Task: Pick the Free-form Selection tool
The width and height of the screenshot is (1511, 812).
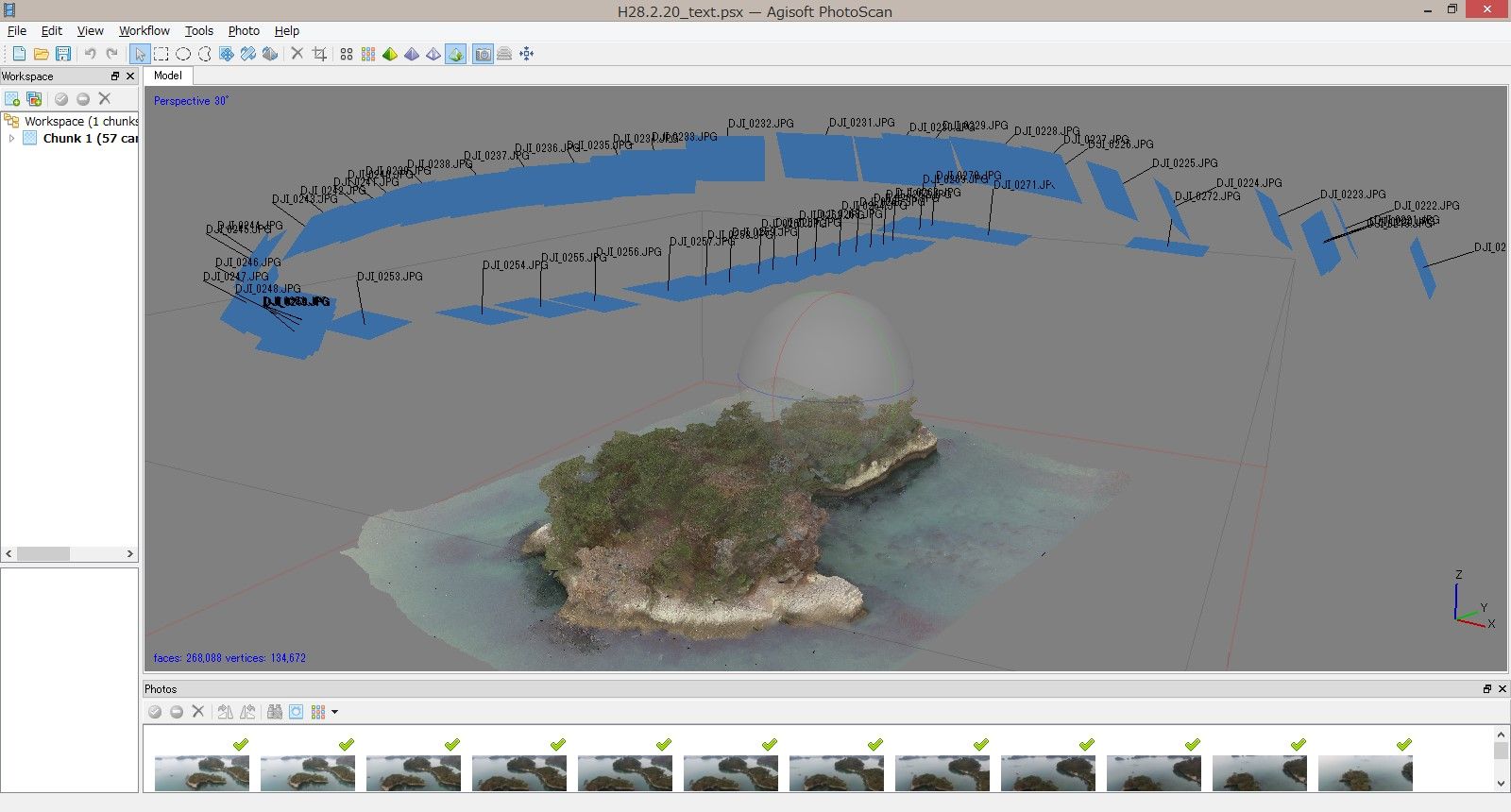Action: point(205,54)
